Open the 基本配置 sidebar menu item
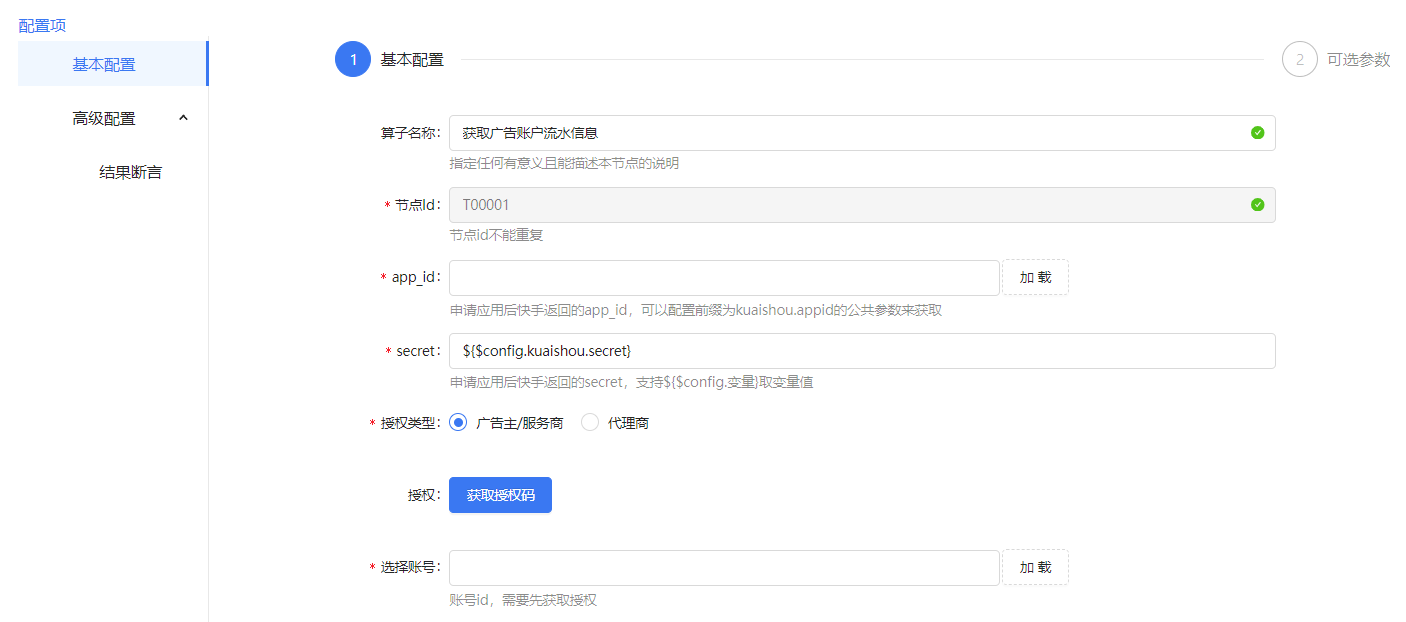 pyautogui.click(x=104, y=64)
